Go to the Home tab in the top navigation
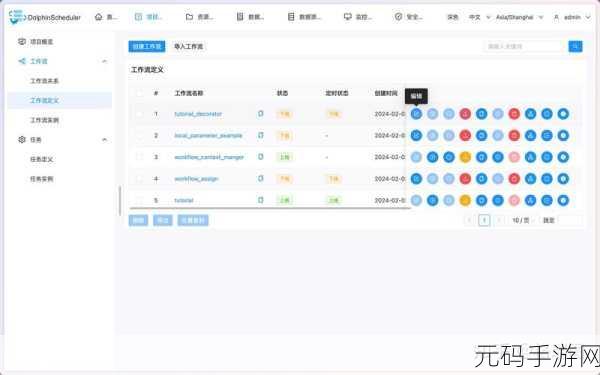Image resolution: width=600 pixels, height=375 pixels. pyautogui.click(x=106, y=17)
